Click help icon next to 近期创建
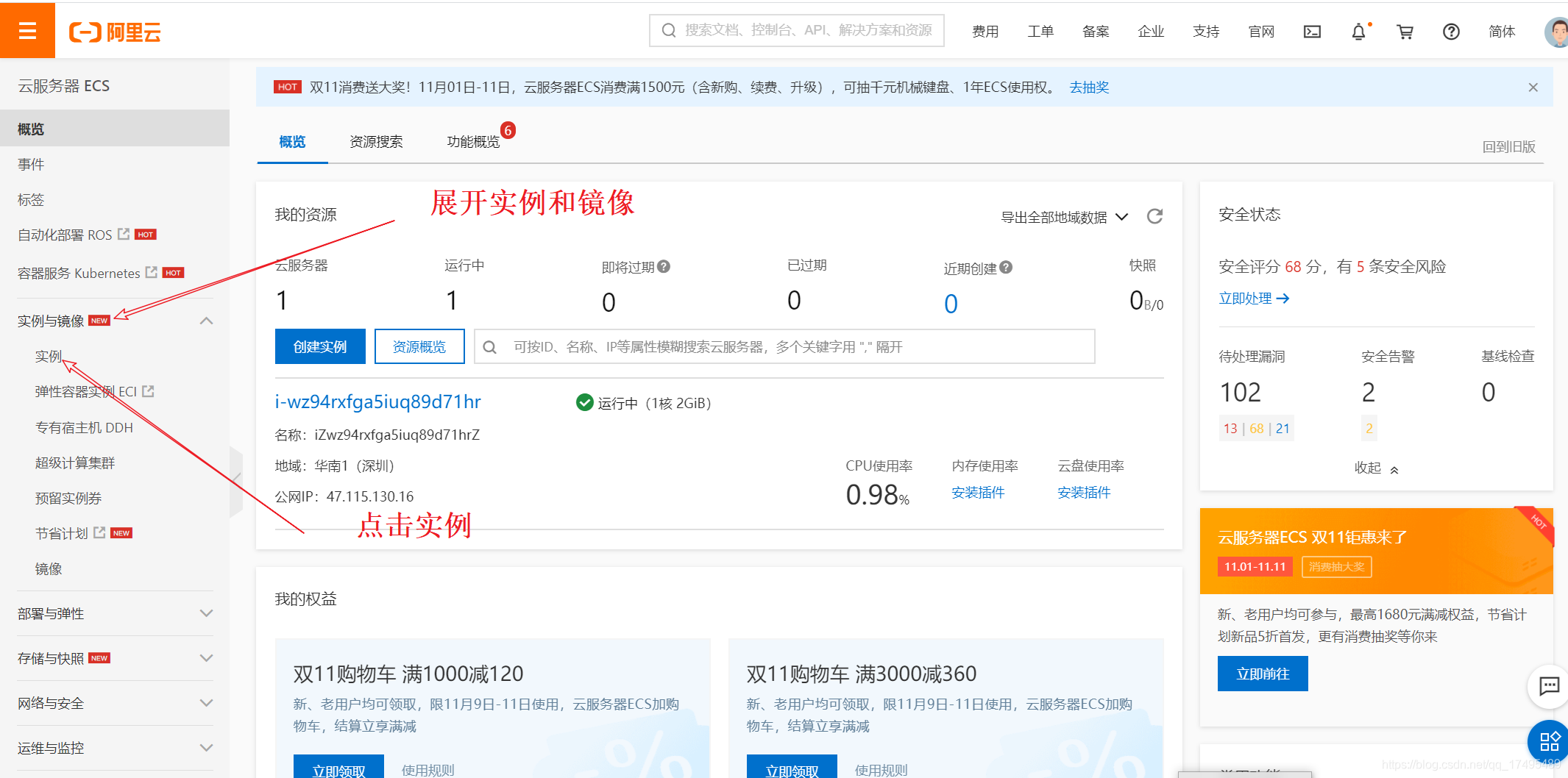 tap(1006, 268)
